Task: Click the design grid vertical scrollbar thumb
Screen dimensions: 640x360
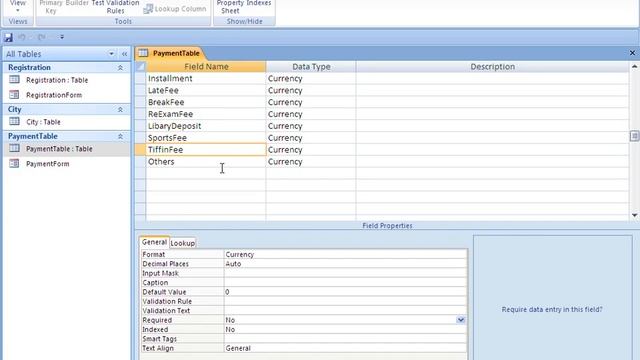Action: 634,136
